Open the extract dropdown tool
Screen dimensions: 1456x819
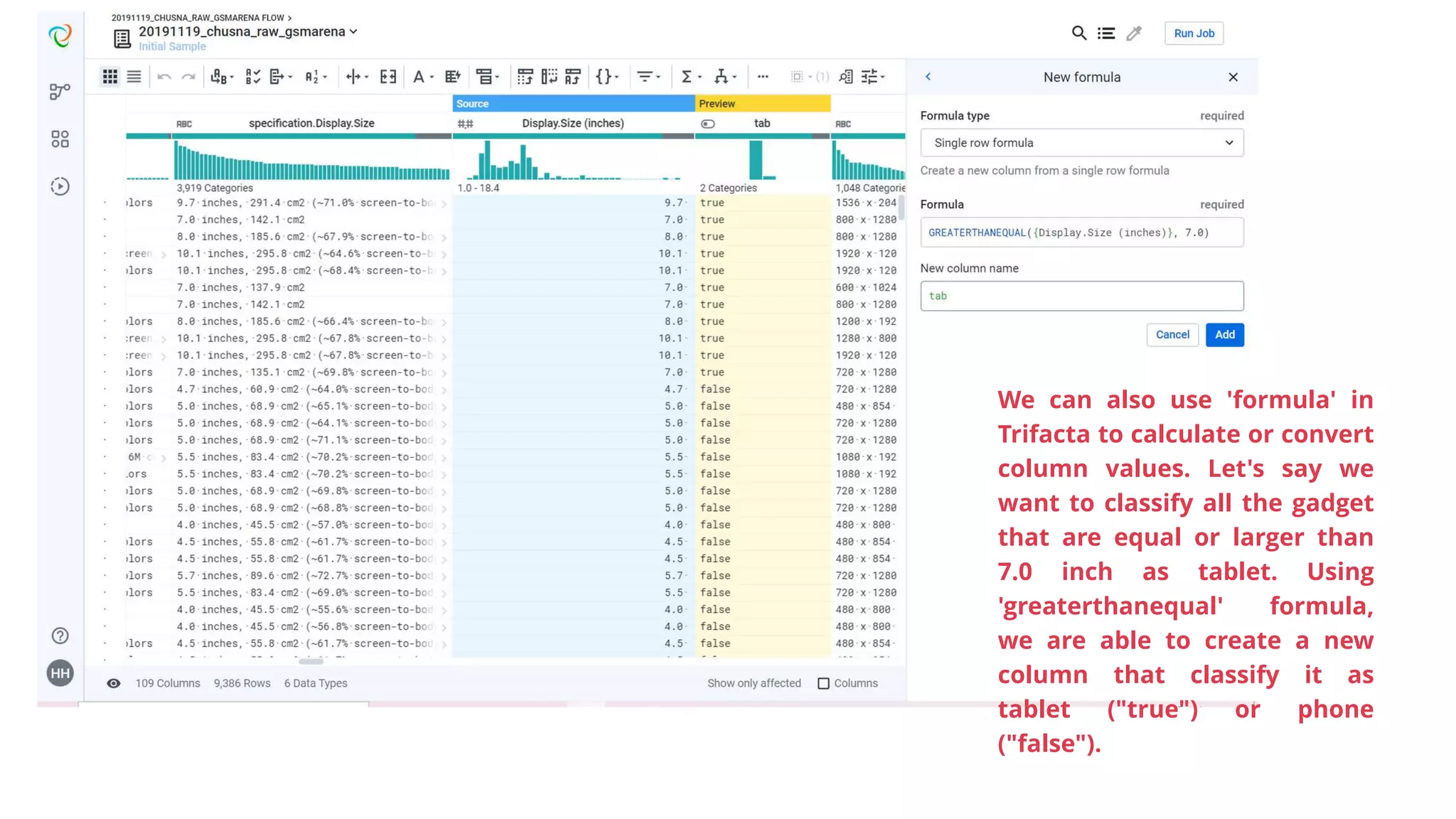pyautogui.click(x=281, y=77)
